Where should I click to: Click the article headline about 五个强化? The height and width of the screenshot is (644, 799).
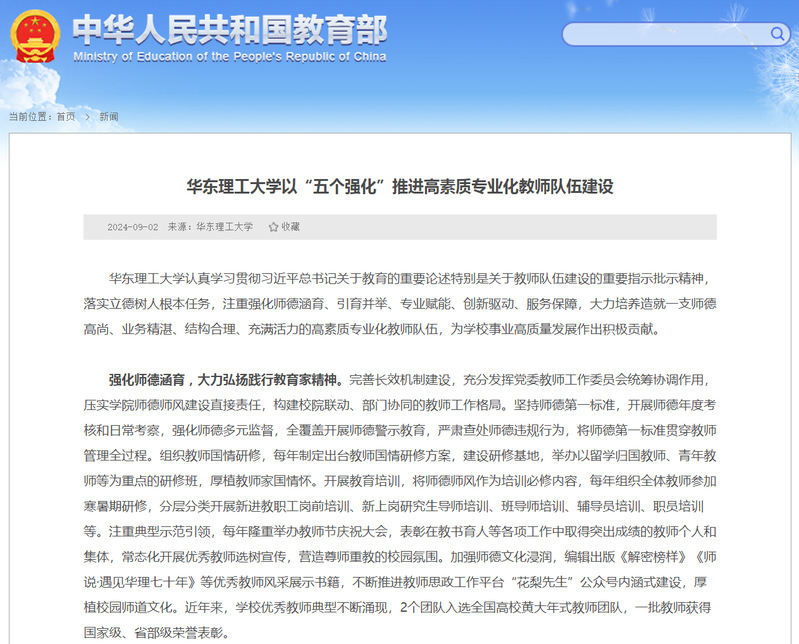(x=399, y=186)
